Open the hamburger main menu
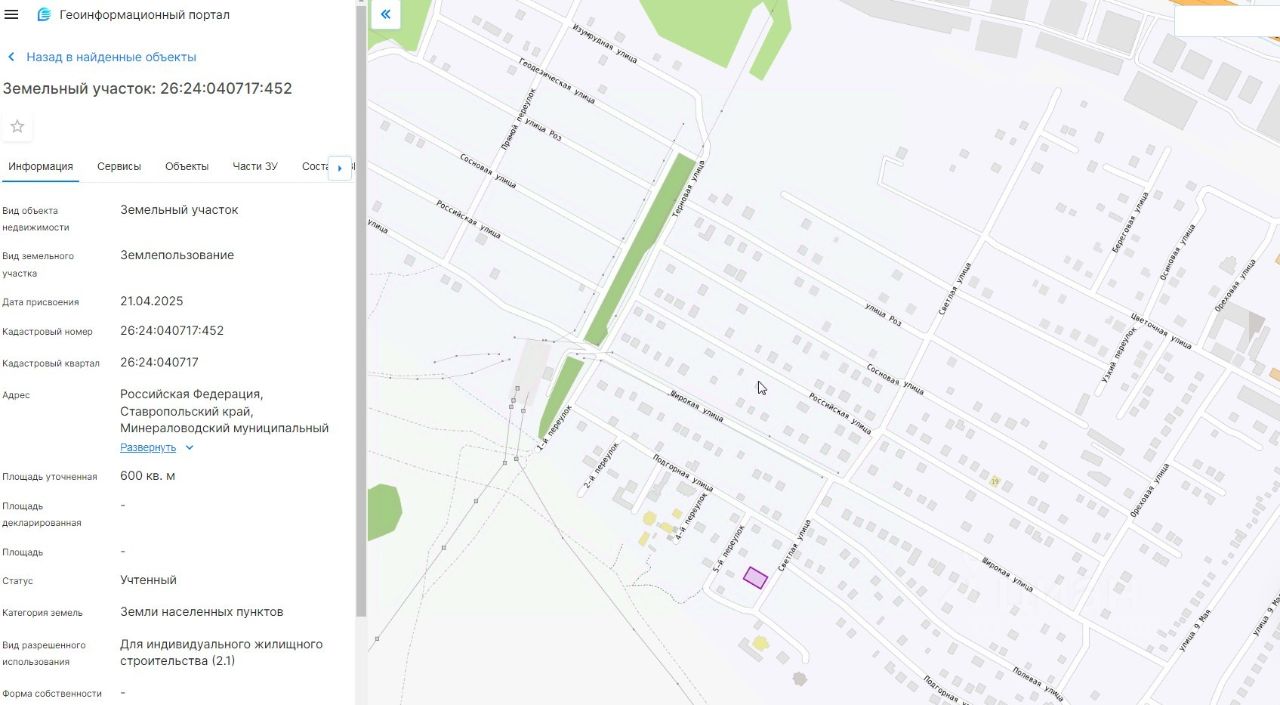Viewport: 1280px width, 705px height. coord(12,15)
